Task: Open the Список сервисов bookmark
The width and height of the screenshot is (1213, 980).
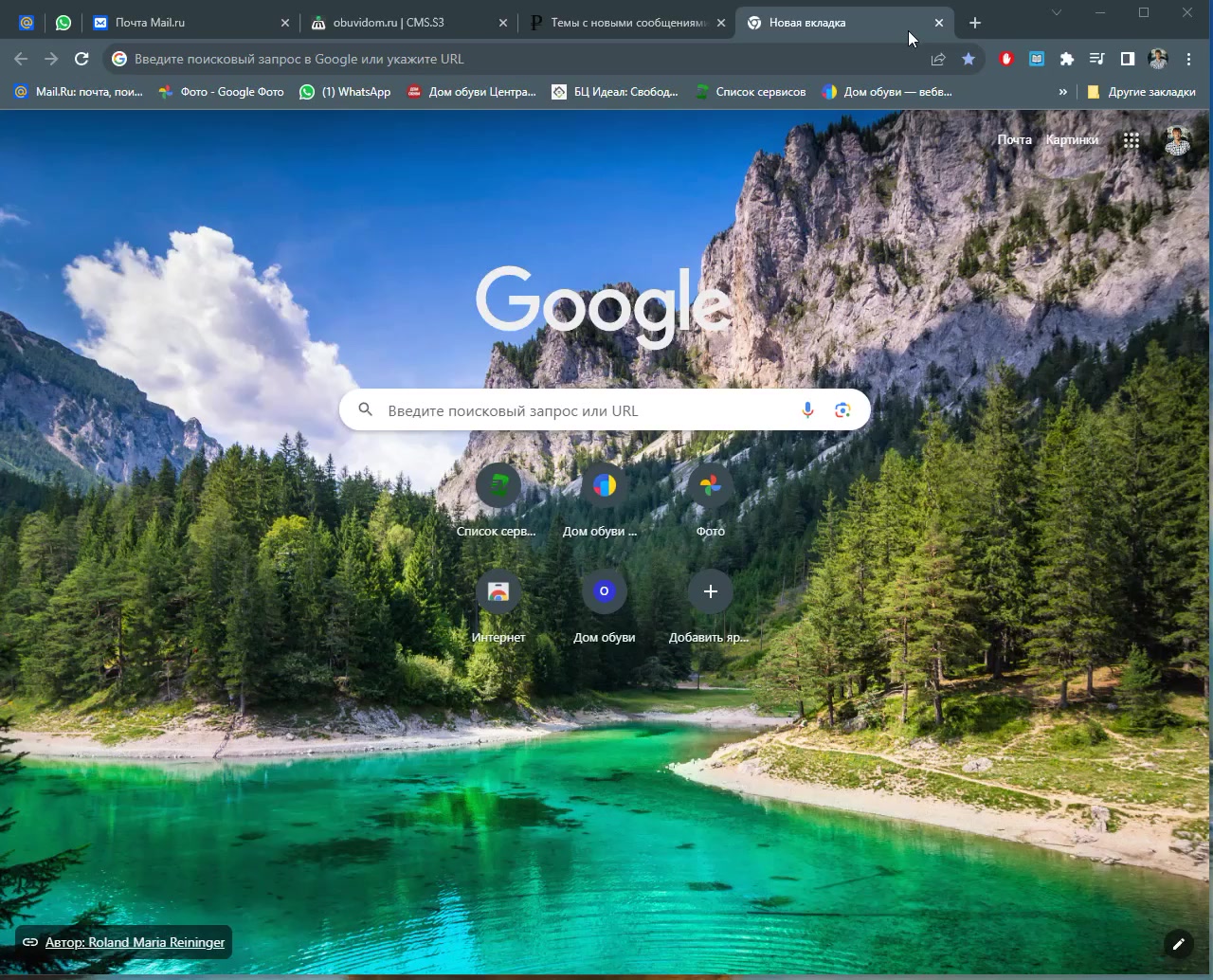Action: (x=751, y=92)
